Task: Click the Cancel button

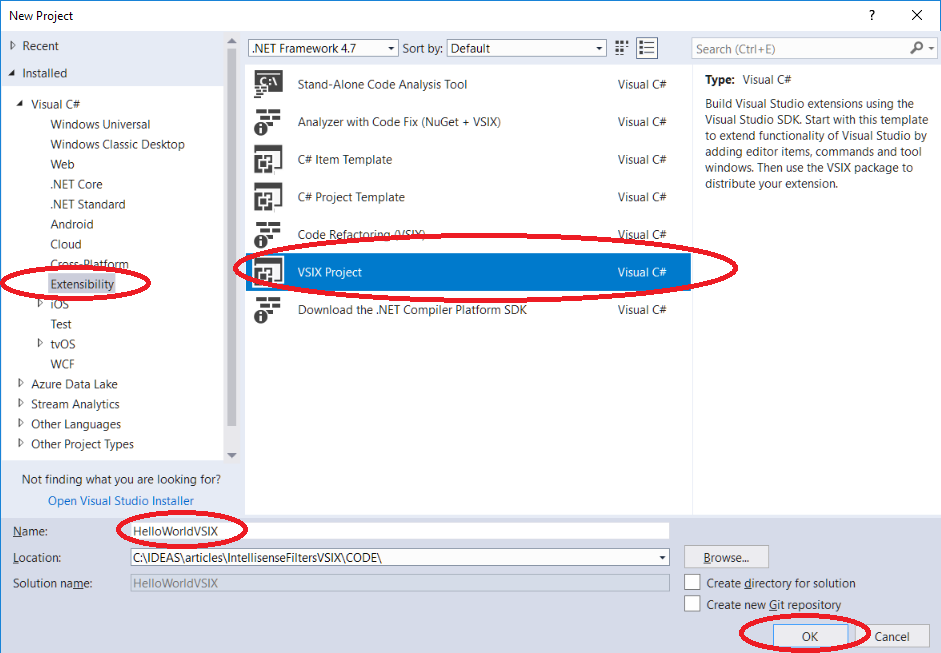Action: [892, 636]
